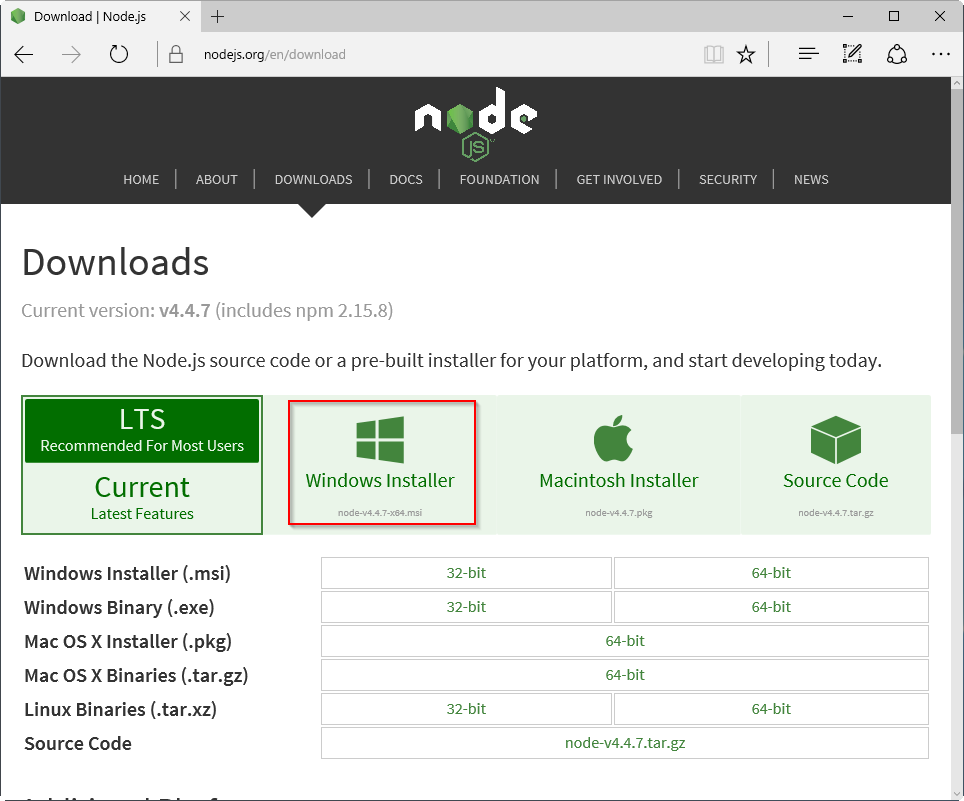Open the Hub lines icon
Viewport: 964px width, 801px height.
(808, 55)
